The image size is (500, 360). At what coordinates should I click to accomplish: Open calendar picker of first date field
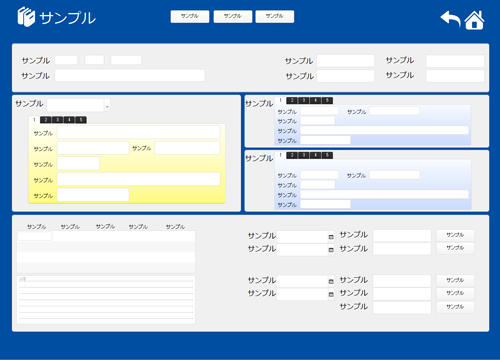pyautogui.click(x=331, y=237)
